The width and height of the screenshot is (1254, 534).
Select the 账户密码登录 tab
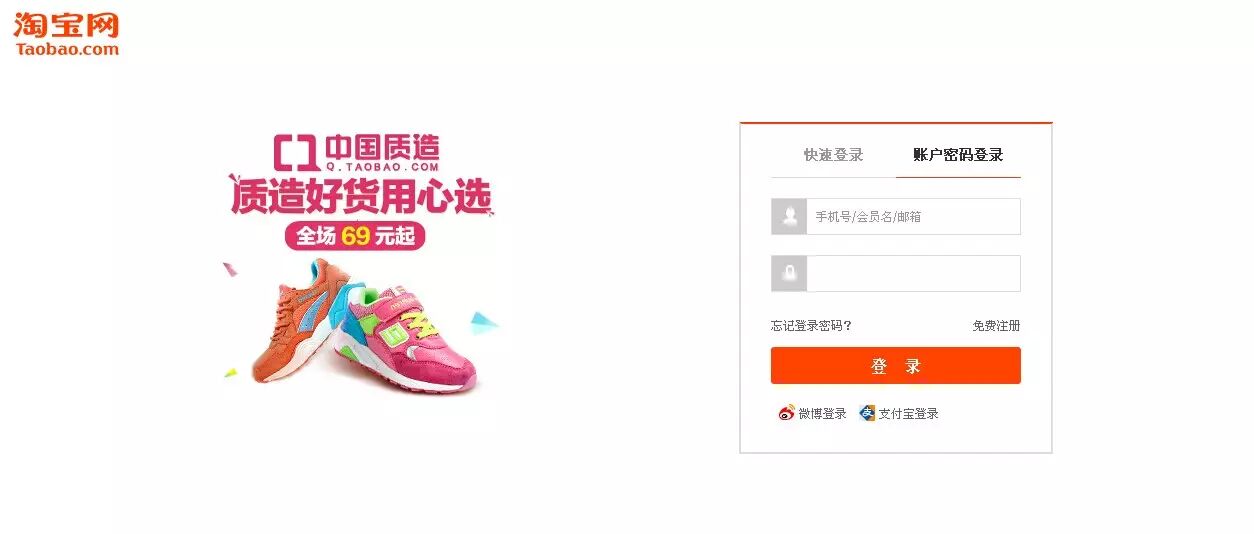point(958,155)
